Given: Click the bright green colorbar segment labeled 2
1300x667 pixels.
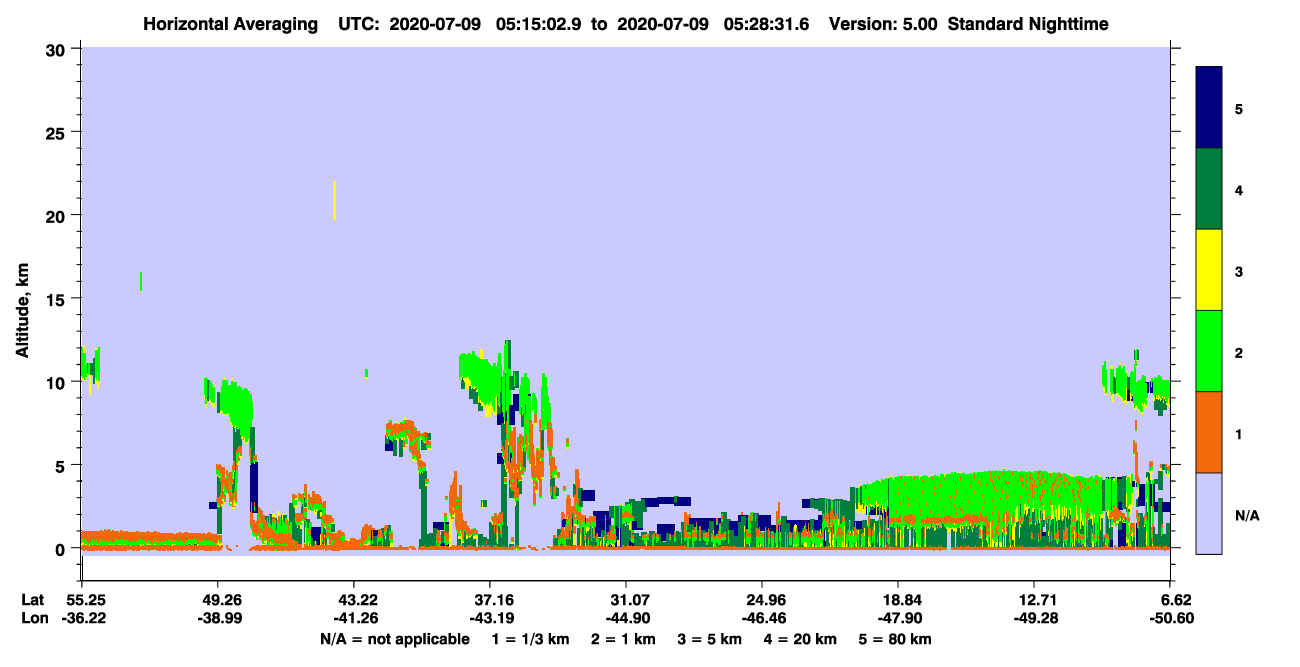Looking at the screenshot, I should point(1209,351).
